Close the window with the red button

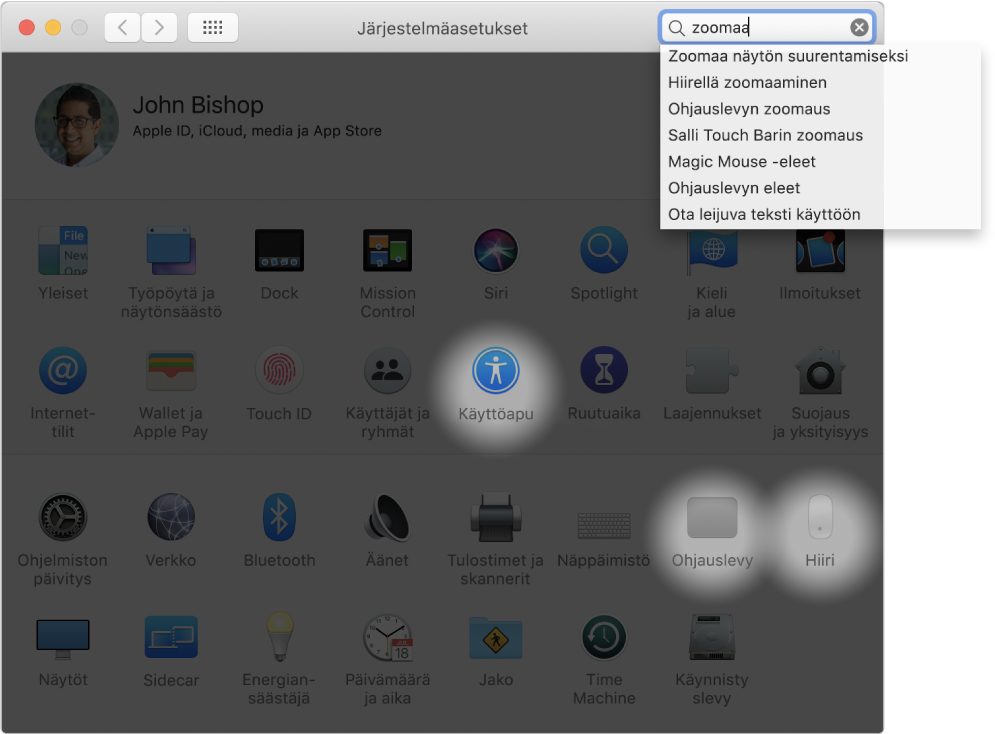(x=27, y=27)
